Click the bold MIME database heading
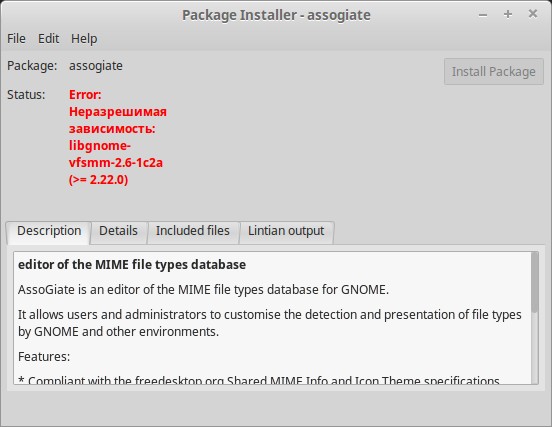The width and height of the screenshot is (552, 427). coord(132,265)
